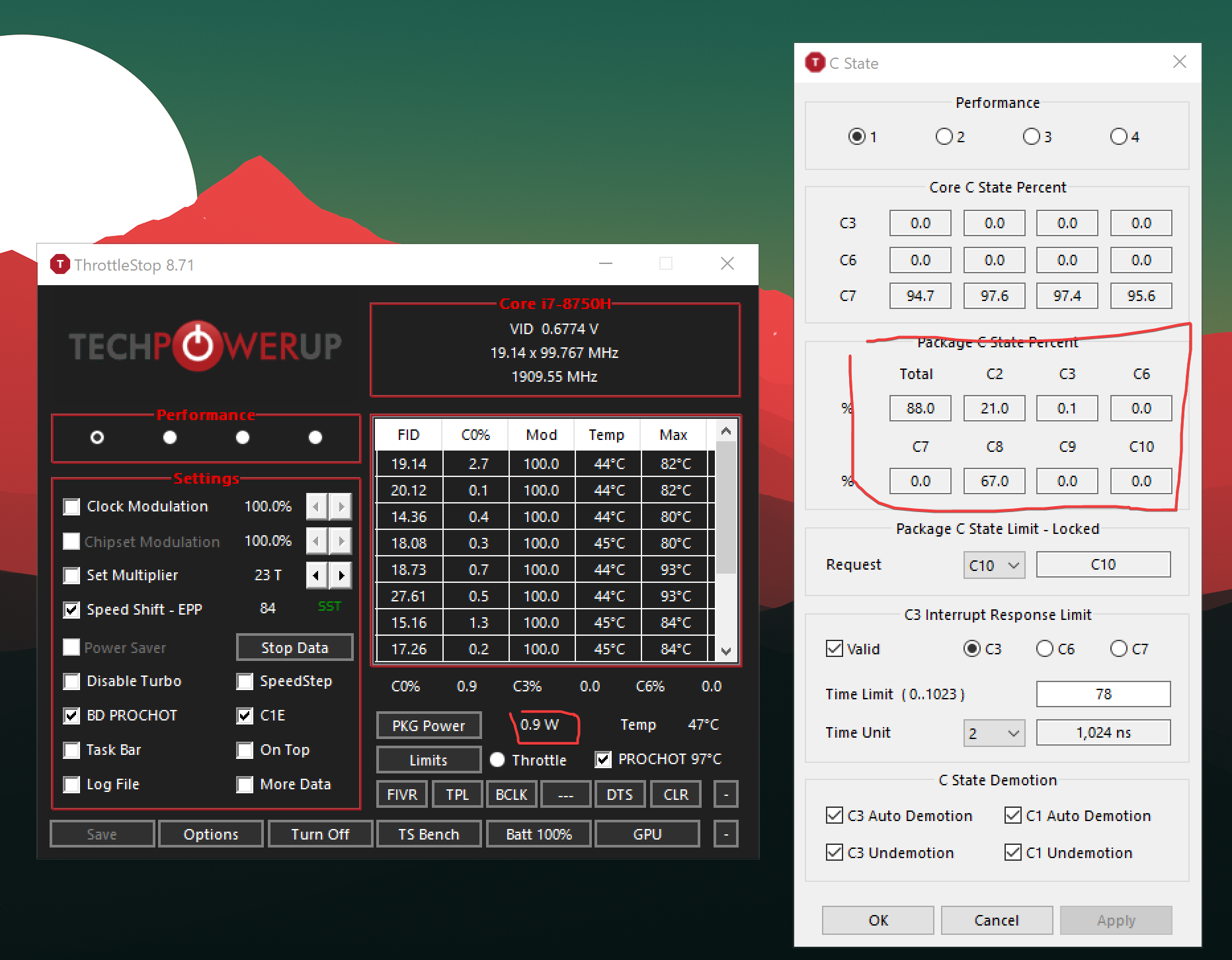Click OK in C State window

pos(878,920)
